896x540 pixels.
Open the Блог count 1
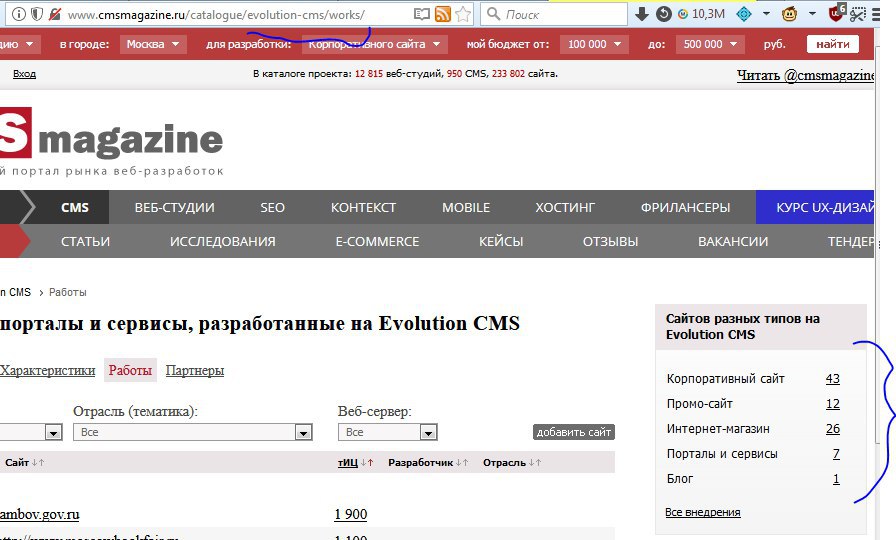pyautogui.click(x=836, y=479)
